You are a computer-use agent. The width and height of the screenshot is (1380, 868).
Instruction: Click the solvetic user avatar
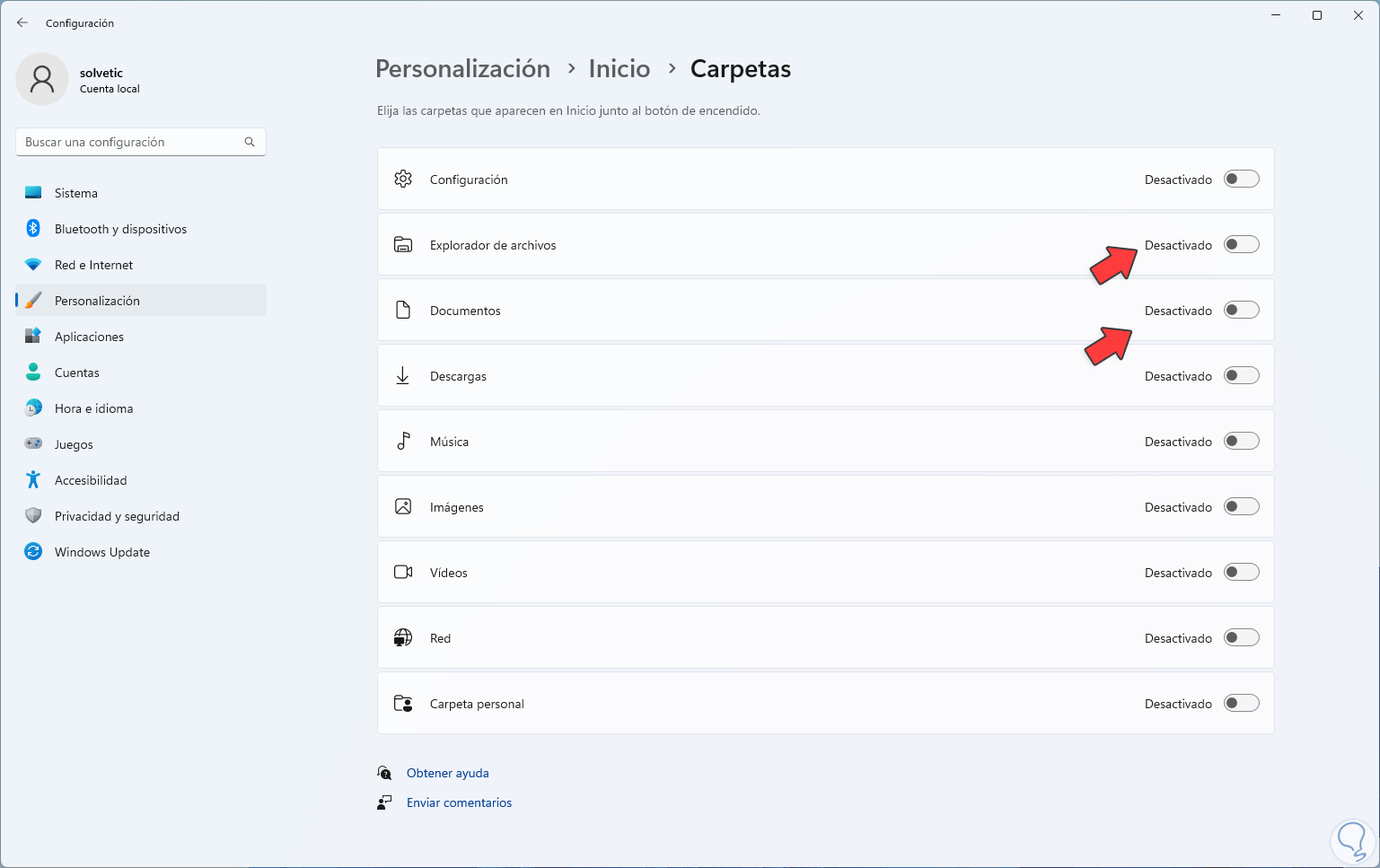[42, 79]
